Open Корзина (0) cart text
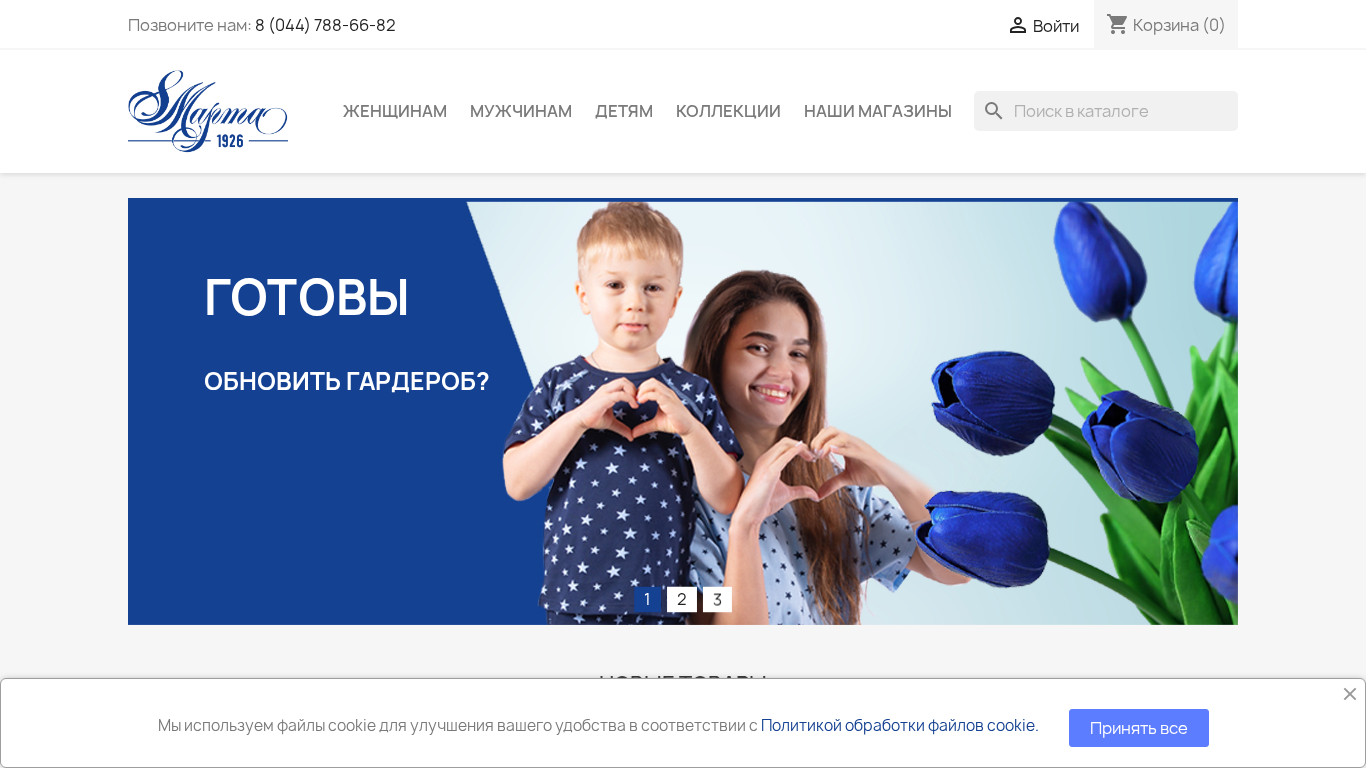Image resolution: width=1366 pixels, height=768 pixels. click(1179, 25)
